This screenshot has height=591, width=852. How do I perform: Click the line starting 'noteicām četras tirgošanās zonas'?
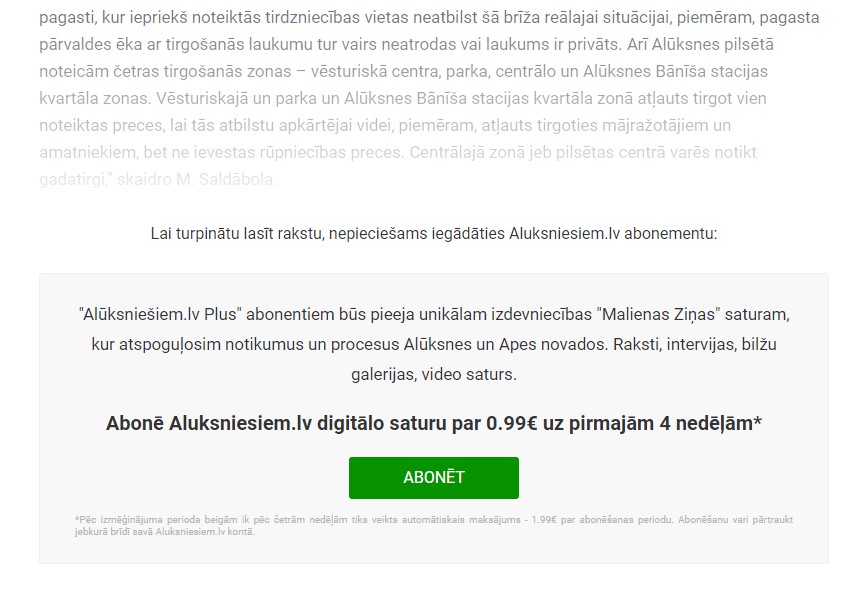403,71
